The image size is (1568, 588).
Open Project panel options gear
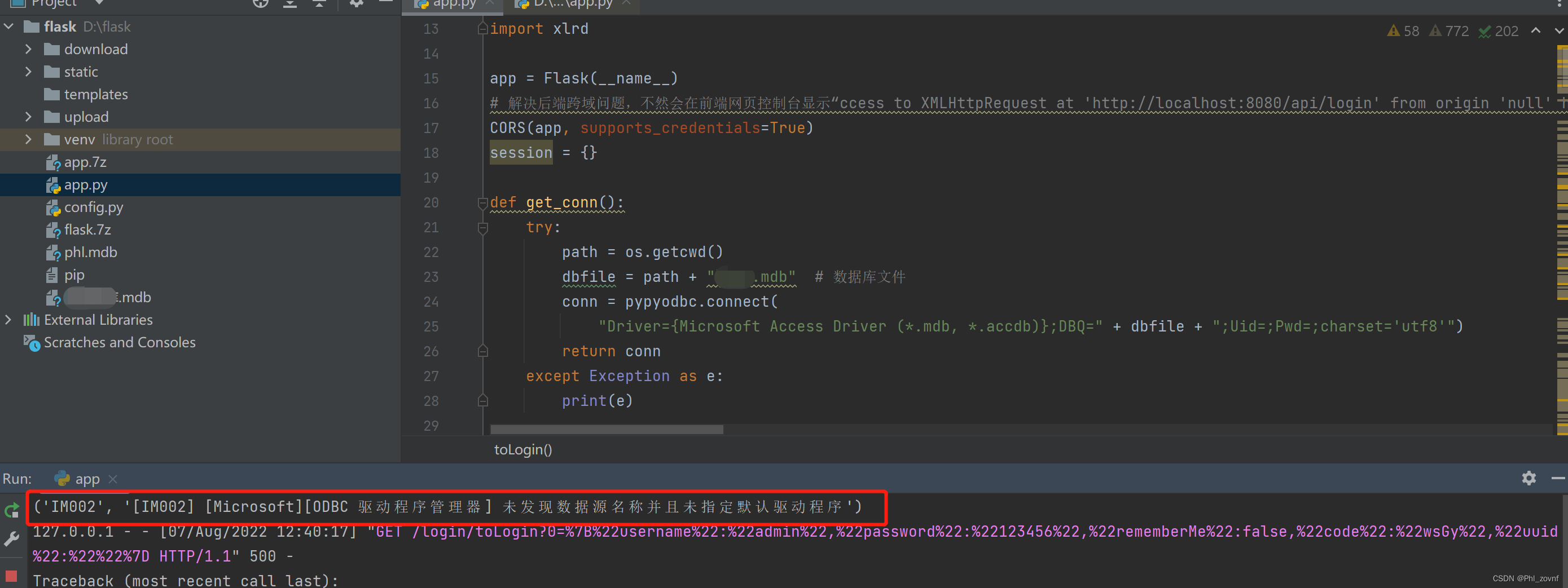[x=356, y=3]
